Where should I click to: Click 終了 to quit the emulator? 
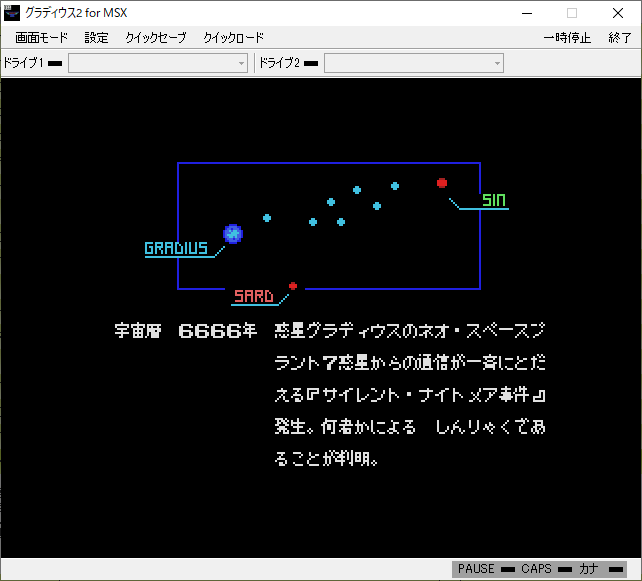point(620,38)
